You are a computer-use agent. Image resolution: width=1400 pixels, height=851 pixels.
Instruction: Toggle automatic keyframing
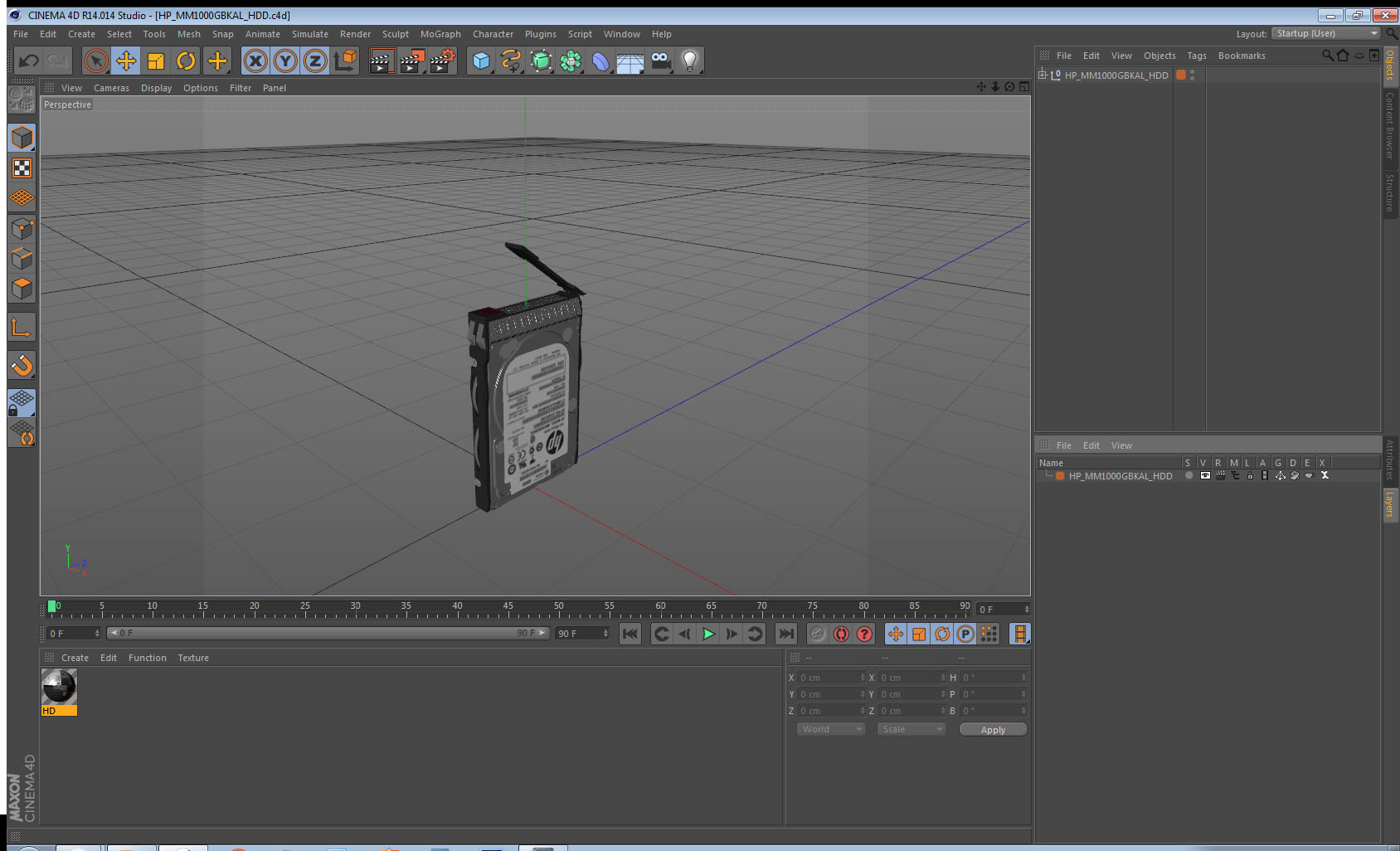[841, 635]
